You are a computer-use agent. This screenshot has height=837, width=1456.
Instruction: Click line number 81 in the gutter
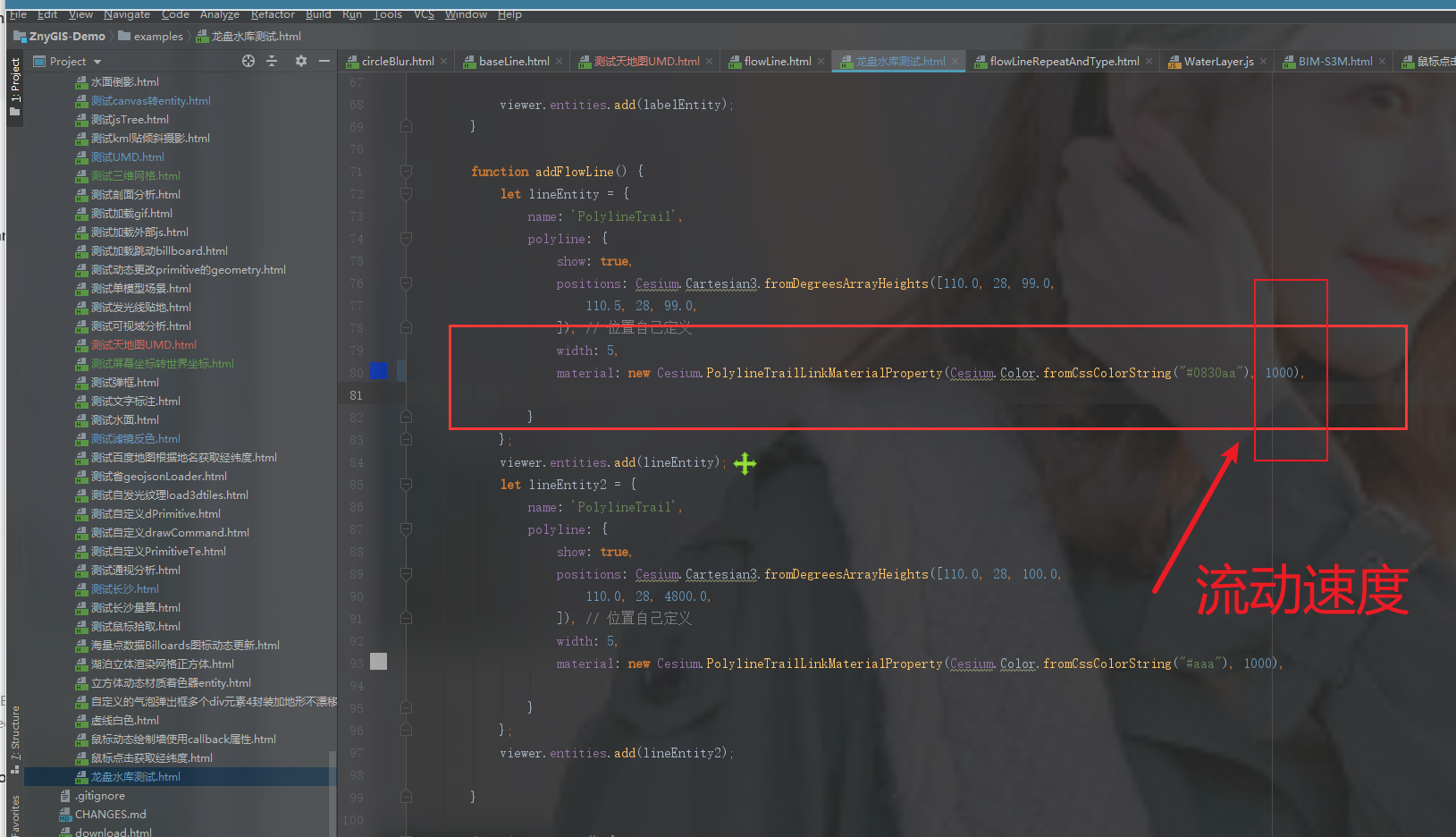(x=356, y=395)
